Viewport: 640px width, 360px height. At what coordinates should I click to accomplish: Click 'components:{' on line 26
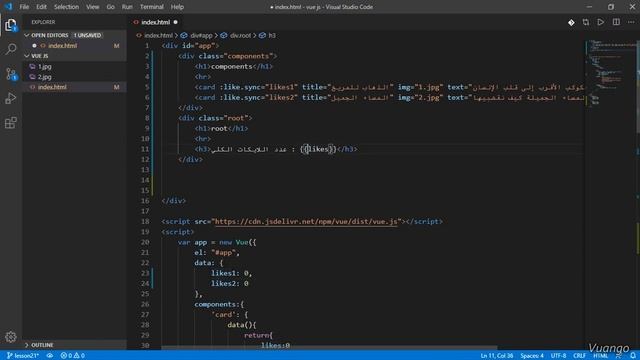click(x=219, y=304)
